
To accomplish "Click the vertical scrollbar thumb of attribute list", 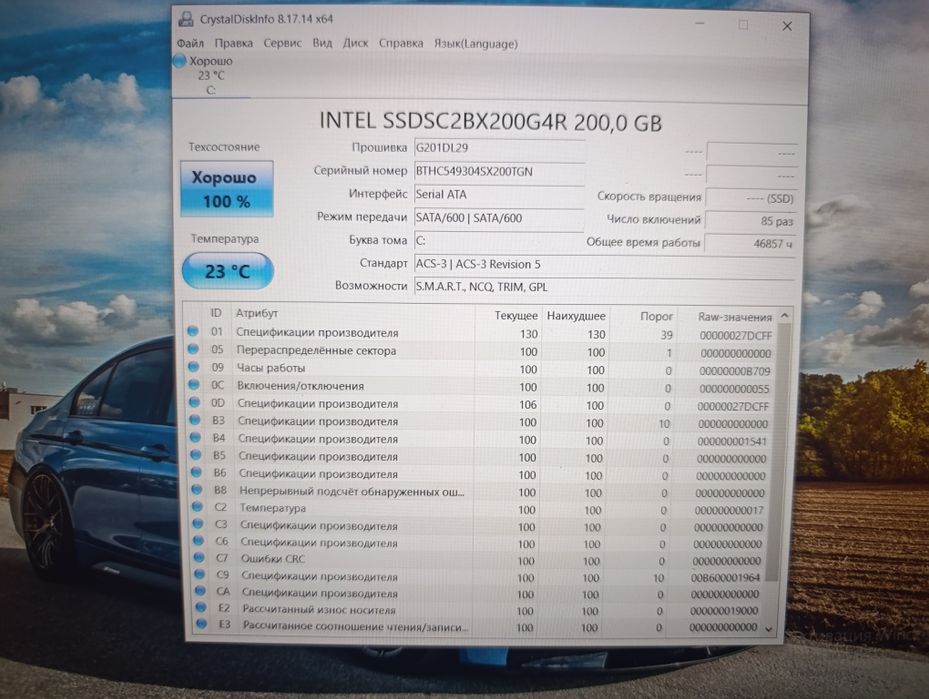I will pos(776,453).
